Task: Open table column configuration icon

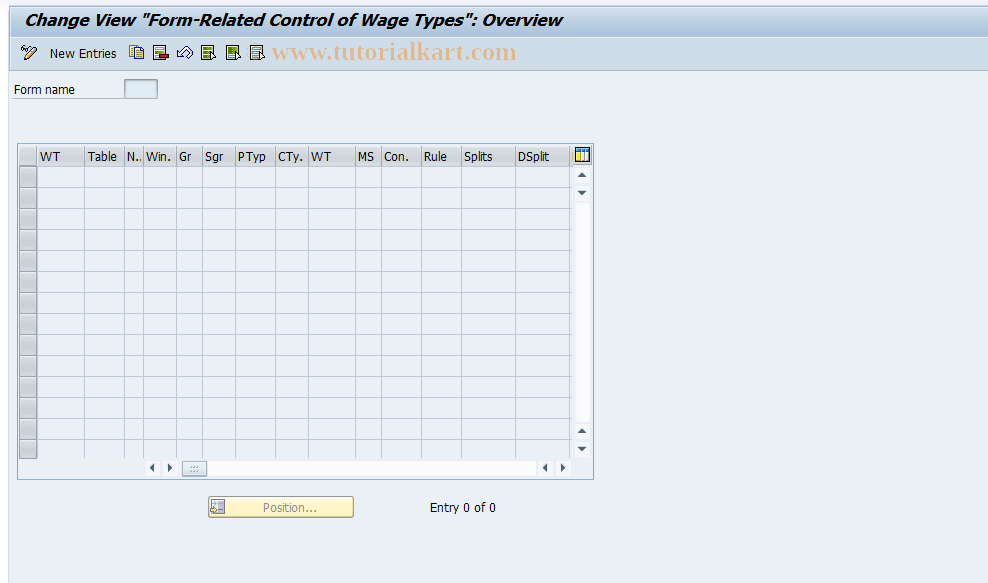Action: (582, 155)
